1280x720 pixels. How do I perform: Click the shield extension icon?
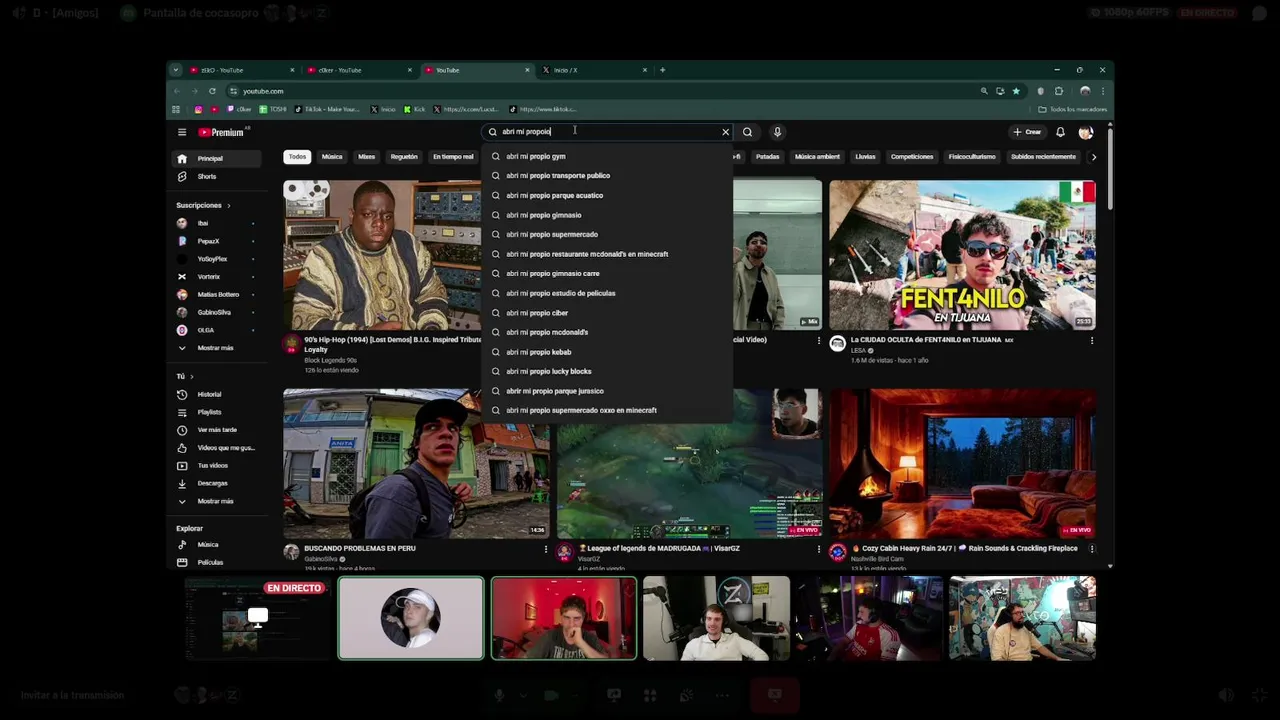(x=1041, y=91)
